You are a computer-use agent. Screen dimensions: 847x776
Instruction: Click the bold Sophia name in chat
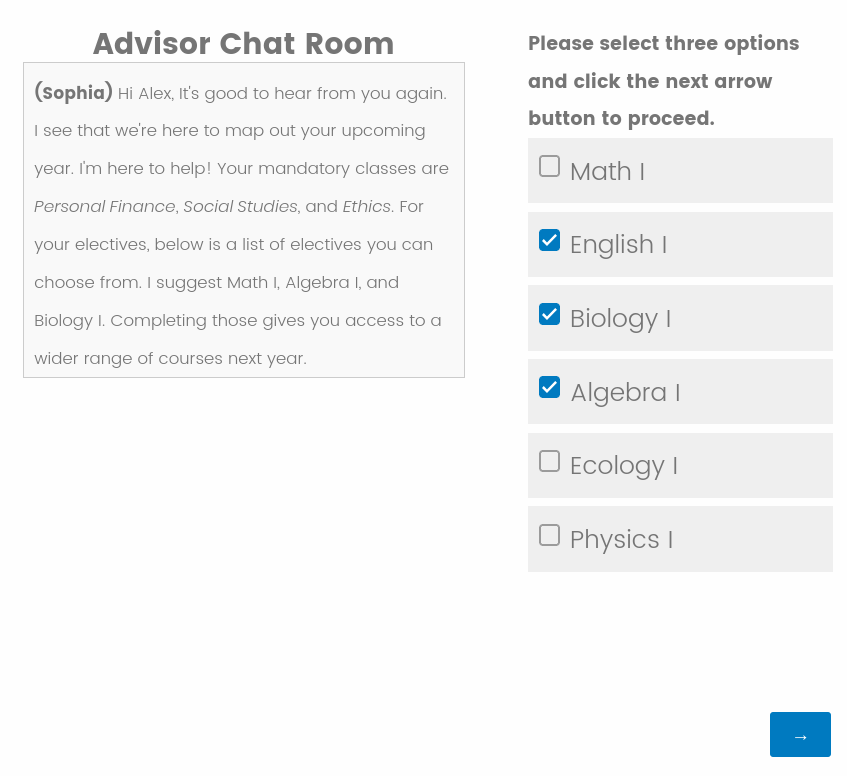pyautogui.click(x=73, y=93)
